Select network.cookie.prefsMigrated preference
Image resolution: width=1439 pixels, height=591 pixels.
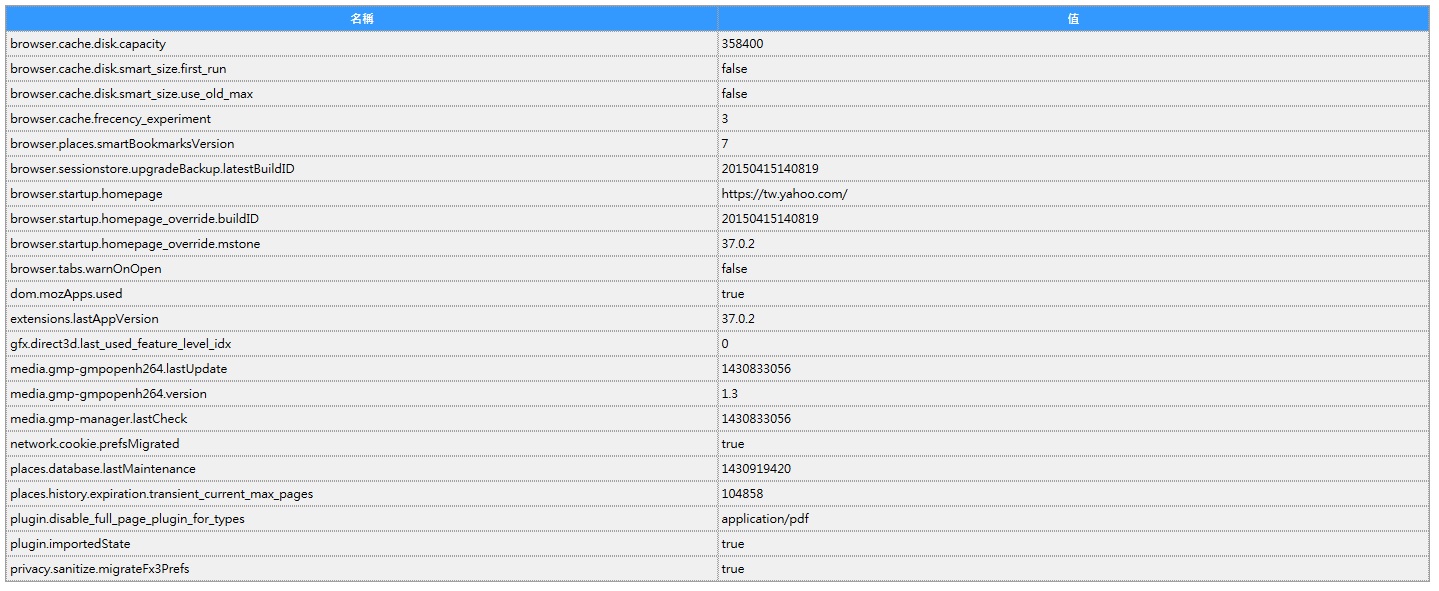pos(95,444)
